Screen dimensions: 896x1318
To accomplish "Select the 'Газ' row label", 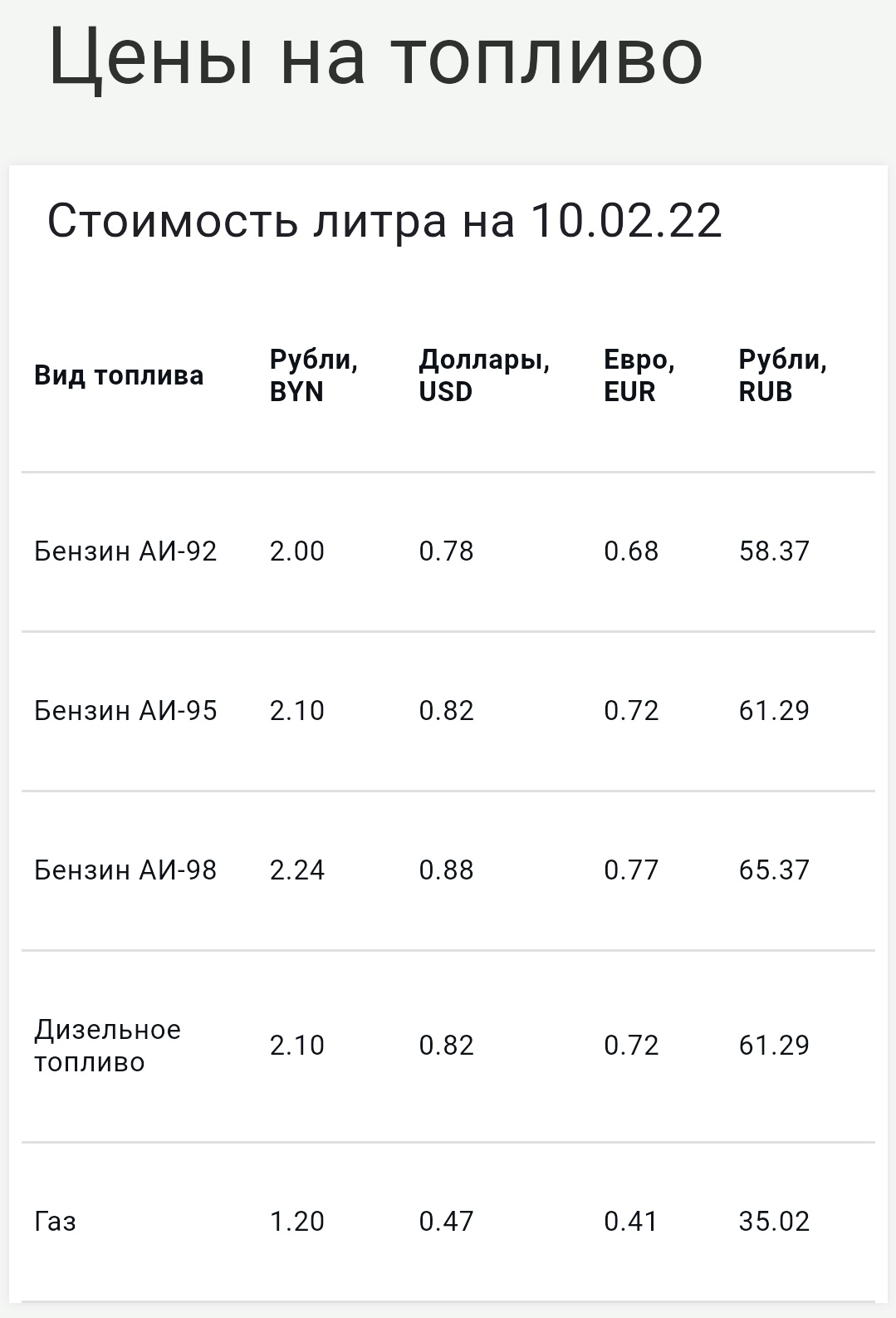I will pyautogui.click(x=55, y=1222).
